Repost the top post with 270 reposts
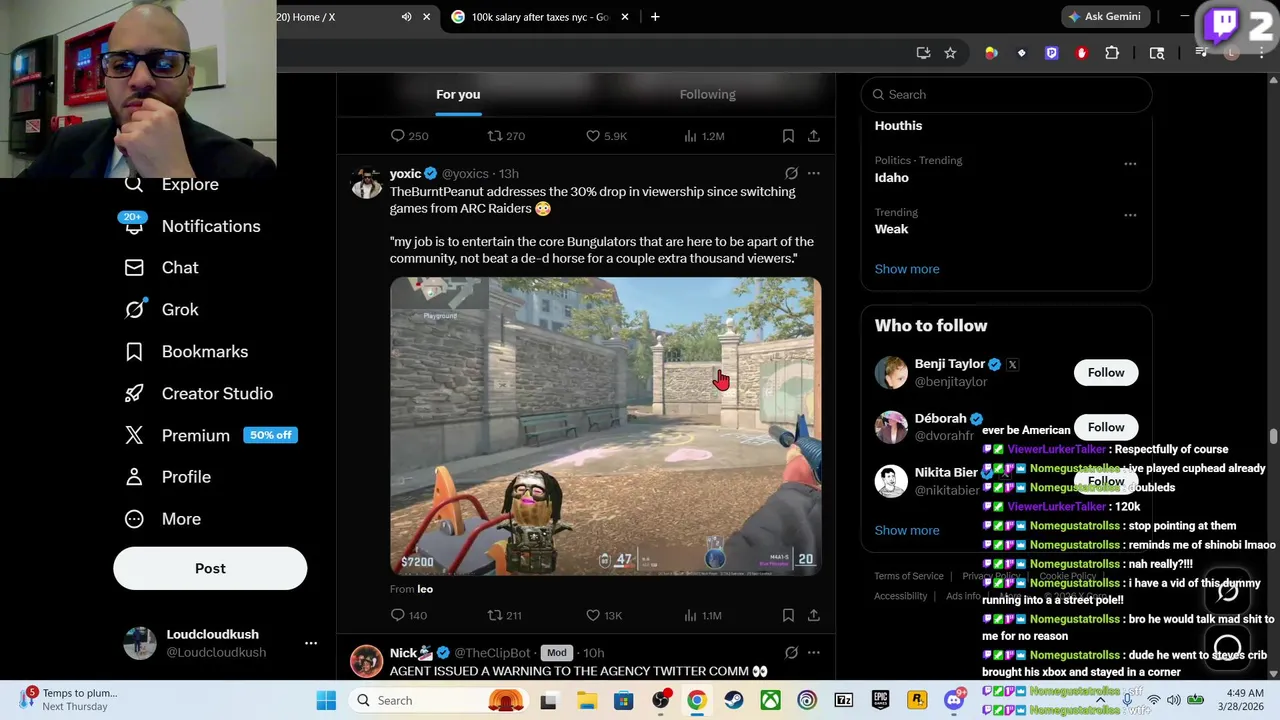 tap(506, 136)
